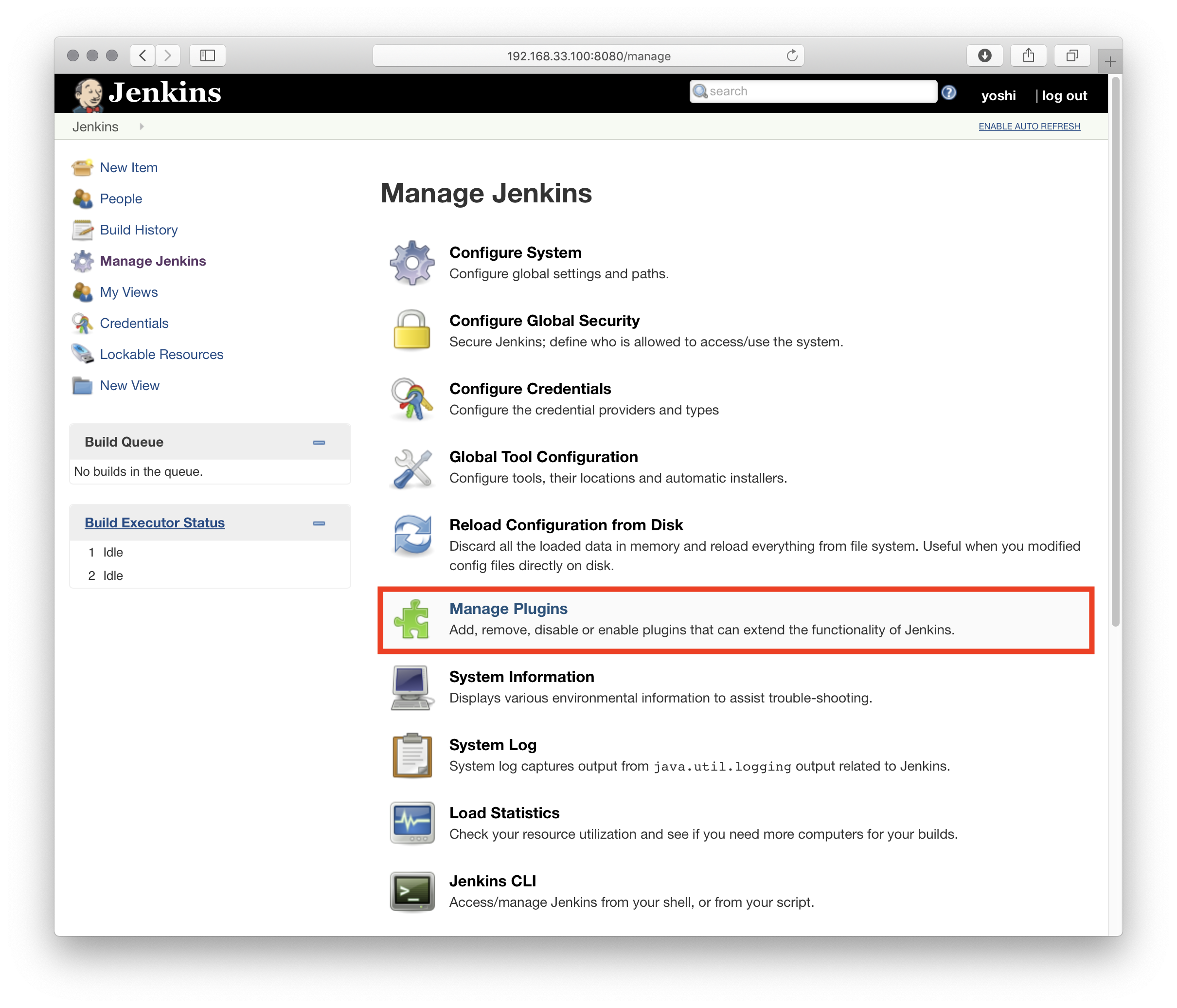Image resolution: width=1177 pixels, height=1008 pixels.
Task: Click the browser share icon
Action: click(1029, 55)
